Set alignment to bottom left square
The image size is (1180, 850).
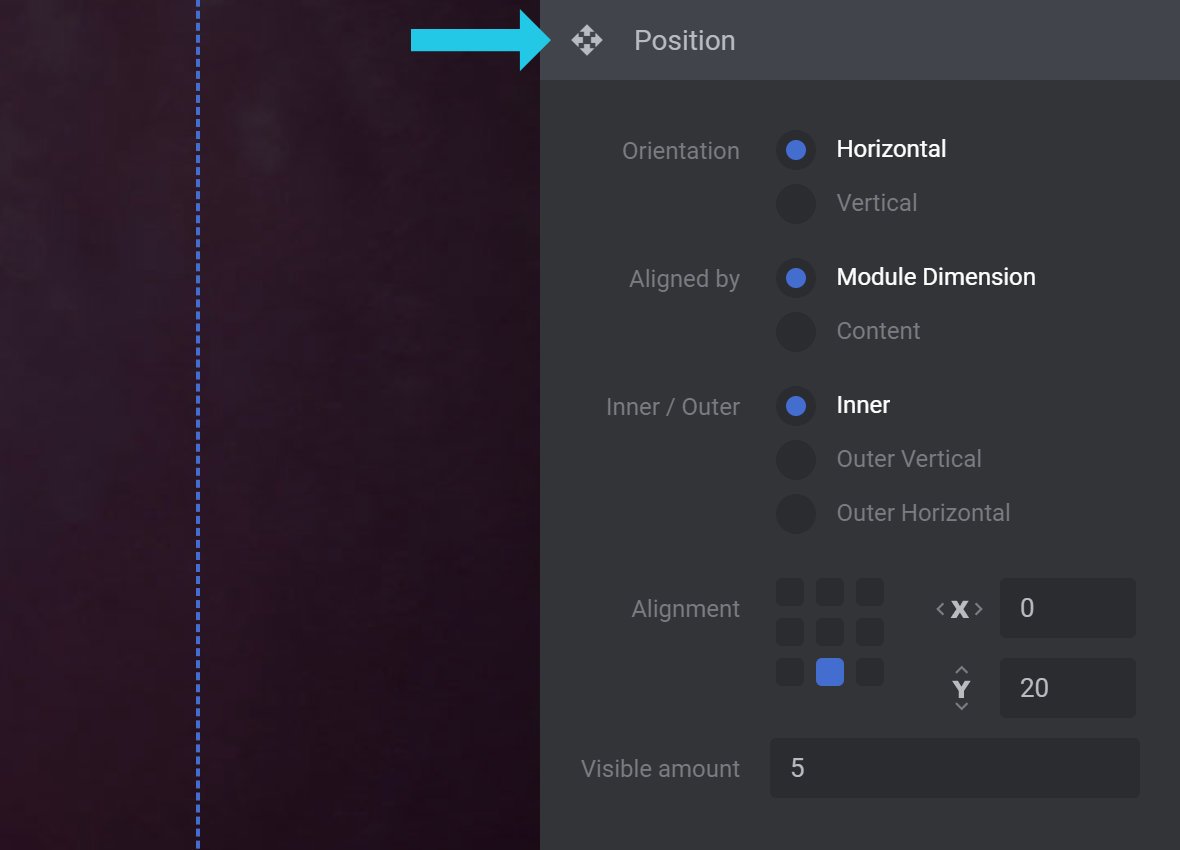pyautogui.click(x=789, y=672)
